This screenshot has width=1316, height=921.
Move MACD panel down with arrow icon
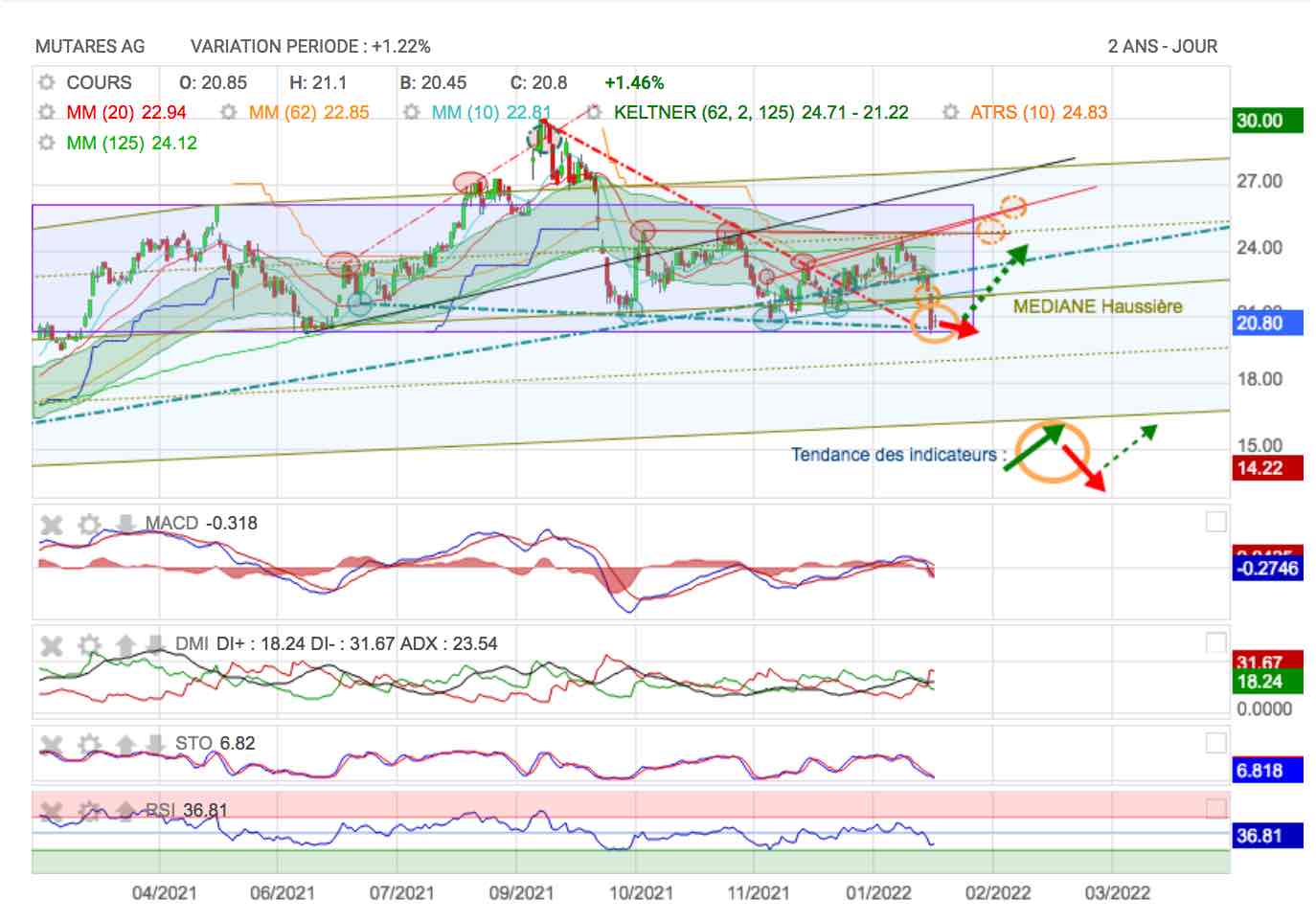(125, 524)
